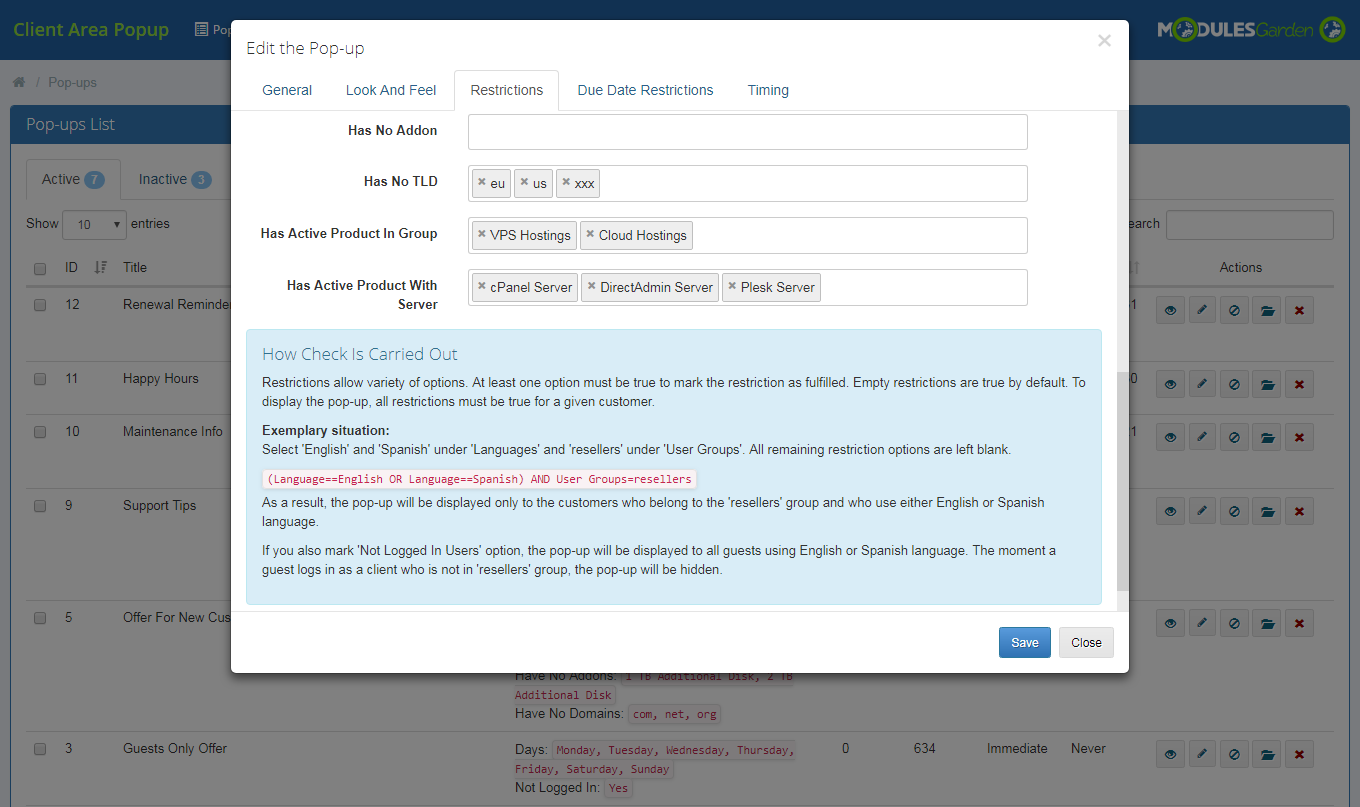Save the pop-up changes
The height and width of the screenshot is (807, 1360).
[x=1024, y=643]
